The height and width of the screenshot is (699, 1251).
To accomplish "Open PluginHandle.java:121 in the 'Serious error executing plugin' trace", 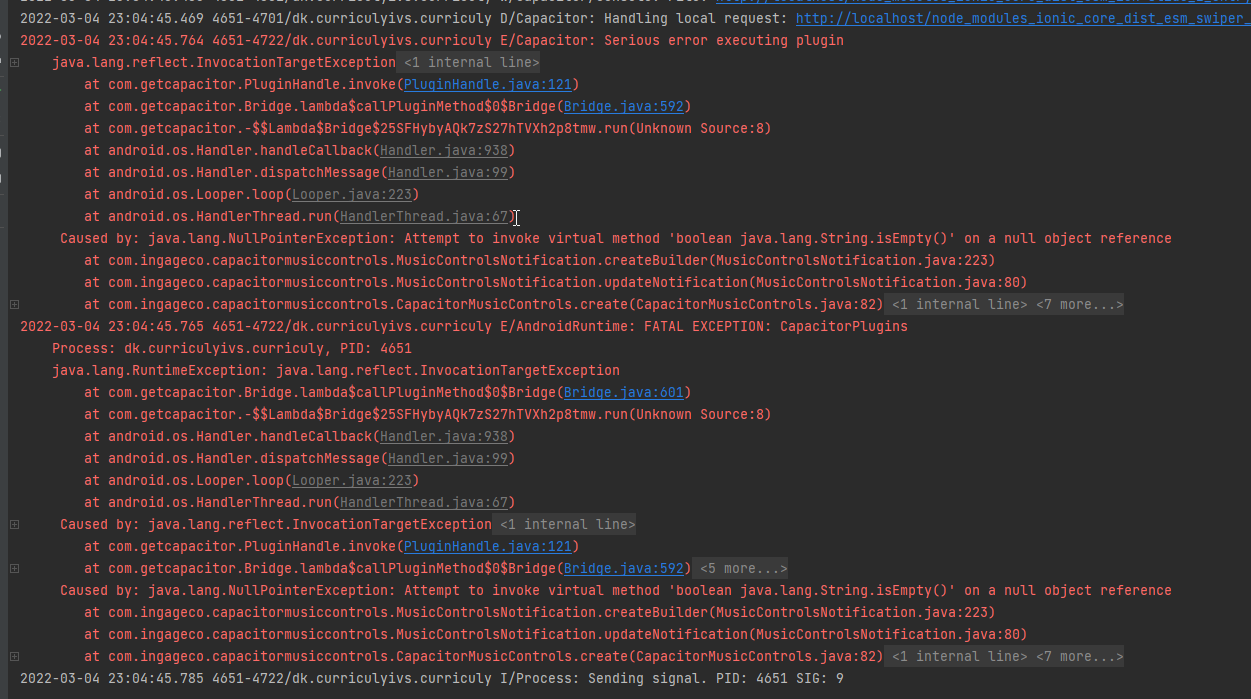I will pyautogui.click(x=487, y=84).
